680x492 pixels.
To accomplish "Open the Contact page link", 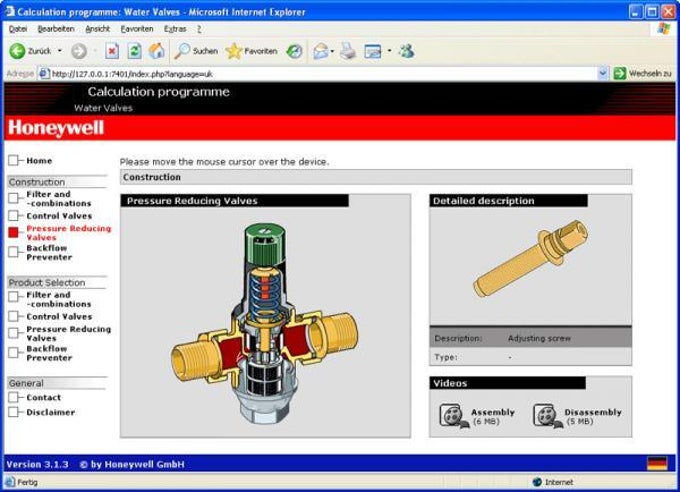I will tap(43, 397).
